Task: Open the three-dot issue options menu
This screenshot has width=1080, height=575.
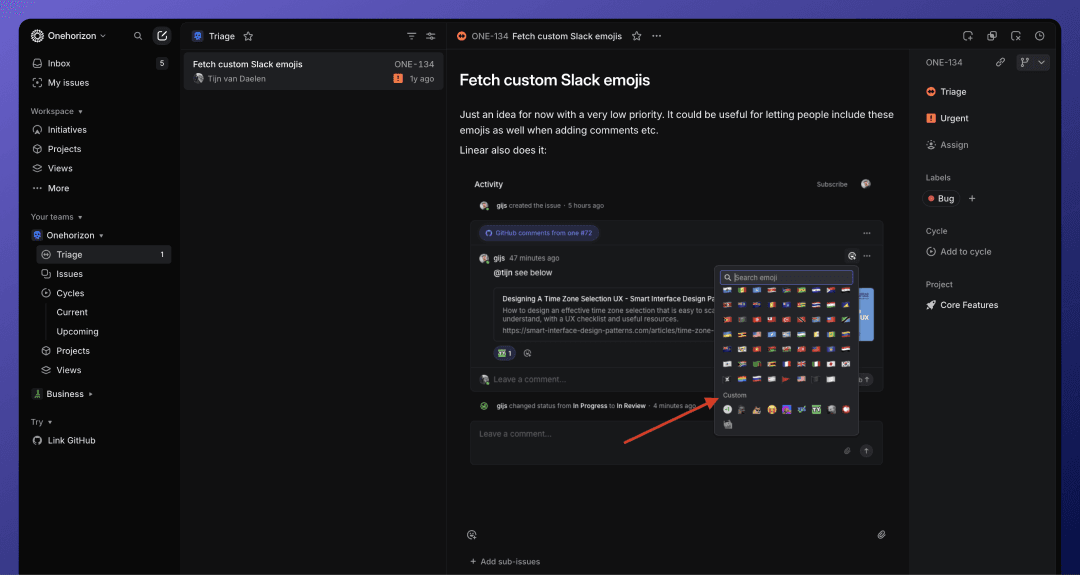Action: coord(656,36)
